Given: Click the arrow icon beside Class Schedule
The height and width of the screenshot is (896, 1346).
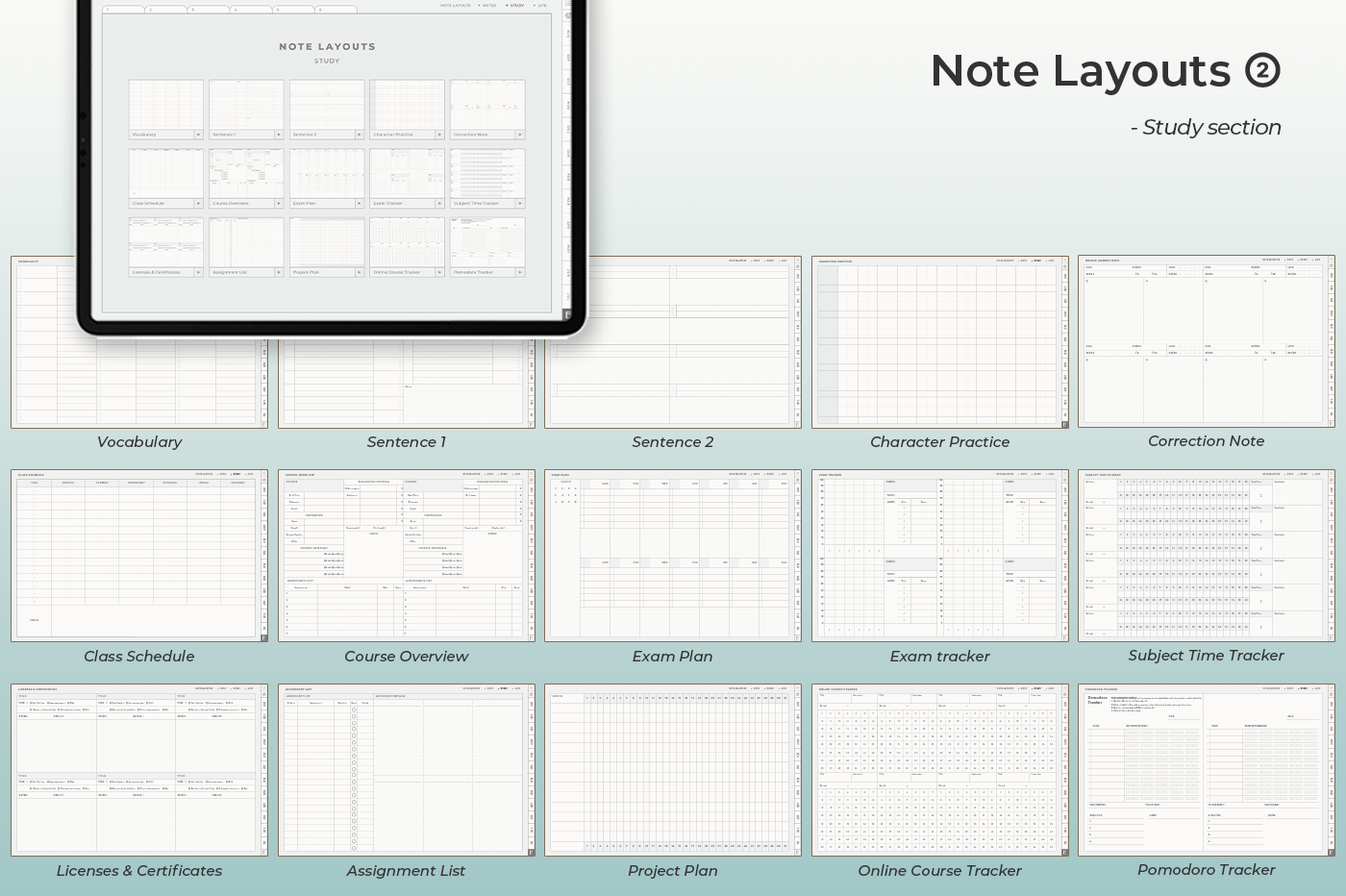Looking at the screenshot, I should point(198,204).
